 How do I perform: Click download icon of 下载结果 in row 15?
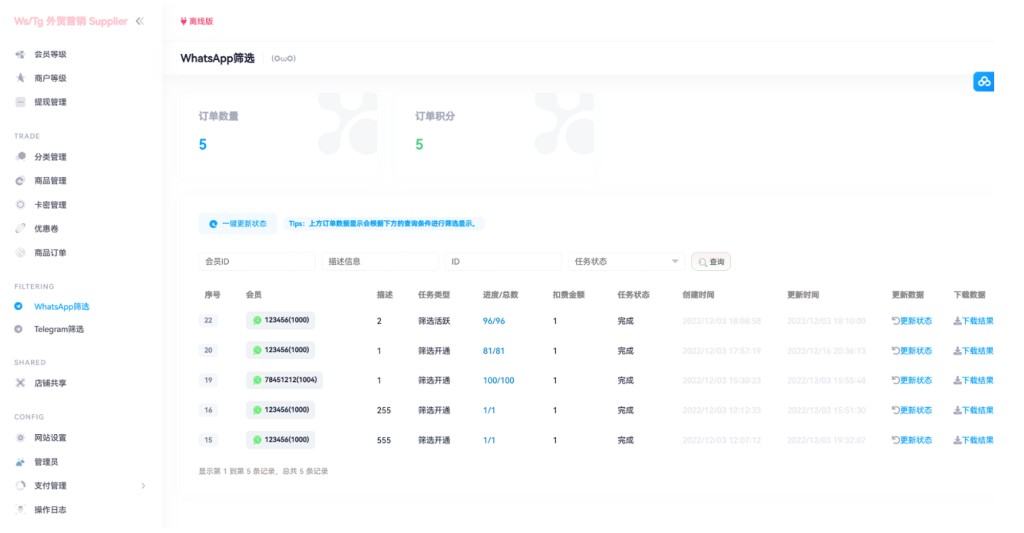957,440
